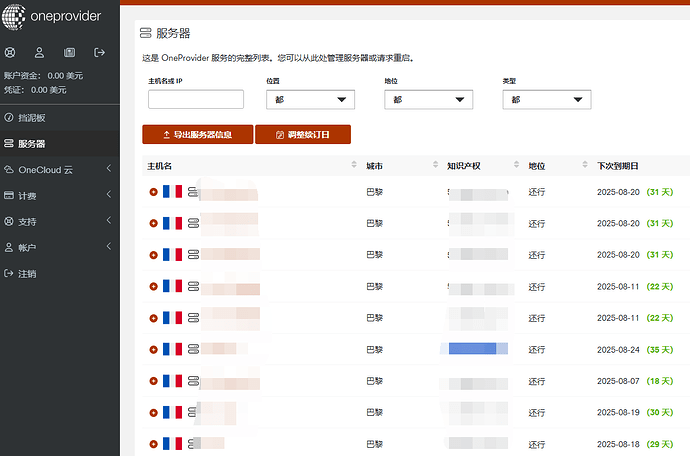Open the 地位 filter dropdown
Viewport: 690px width, 456px height.
[428, 100]
